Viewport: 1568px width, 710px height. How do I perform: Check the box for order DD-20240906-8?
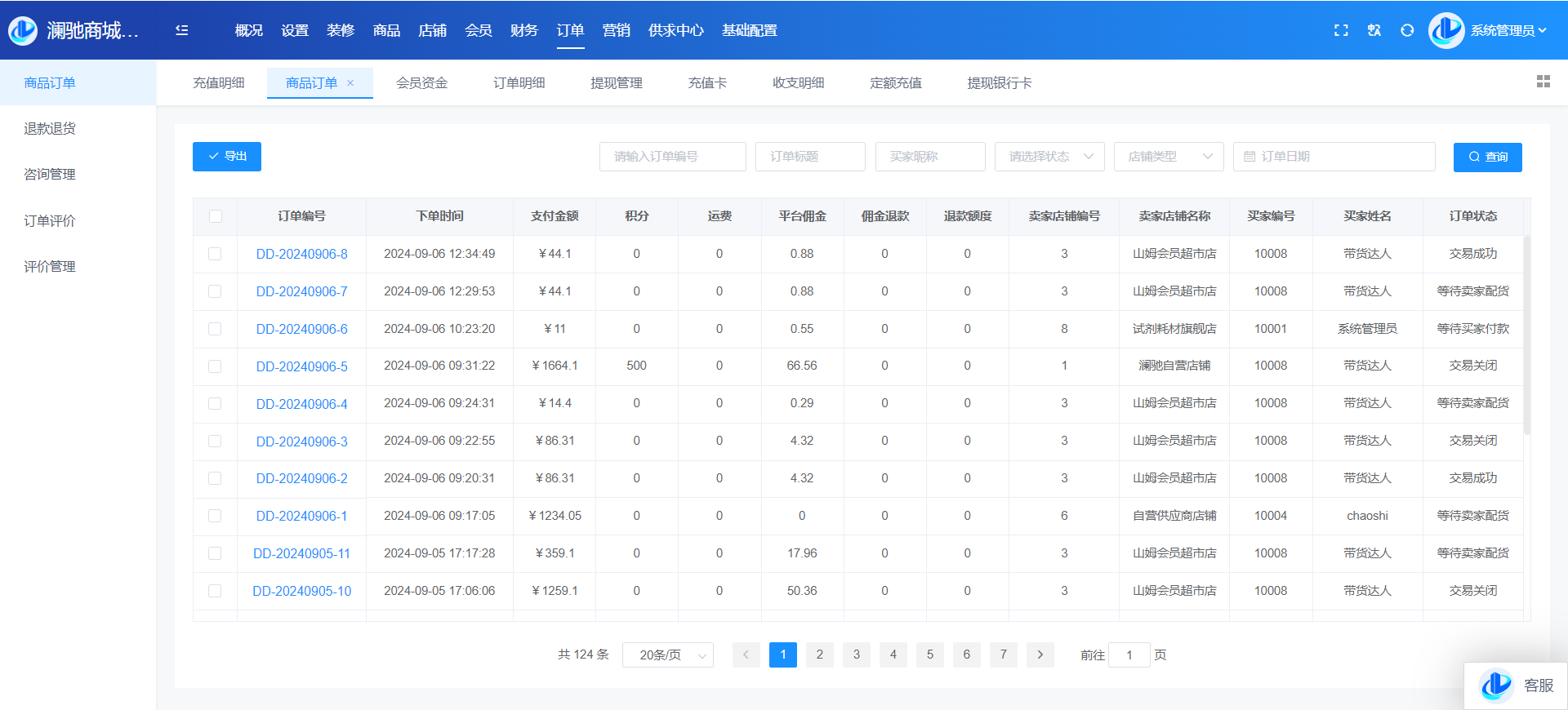coord(215,254)
